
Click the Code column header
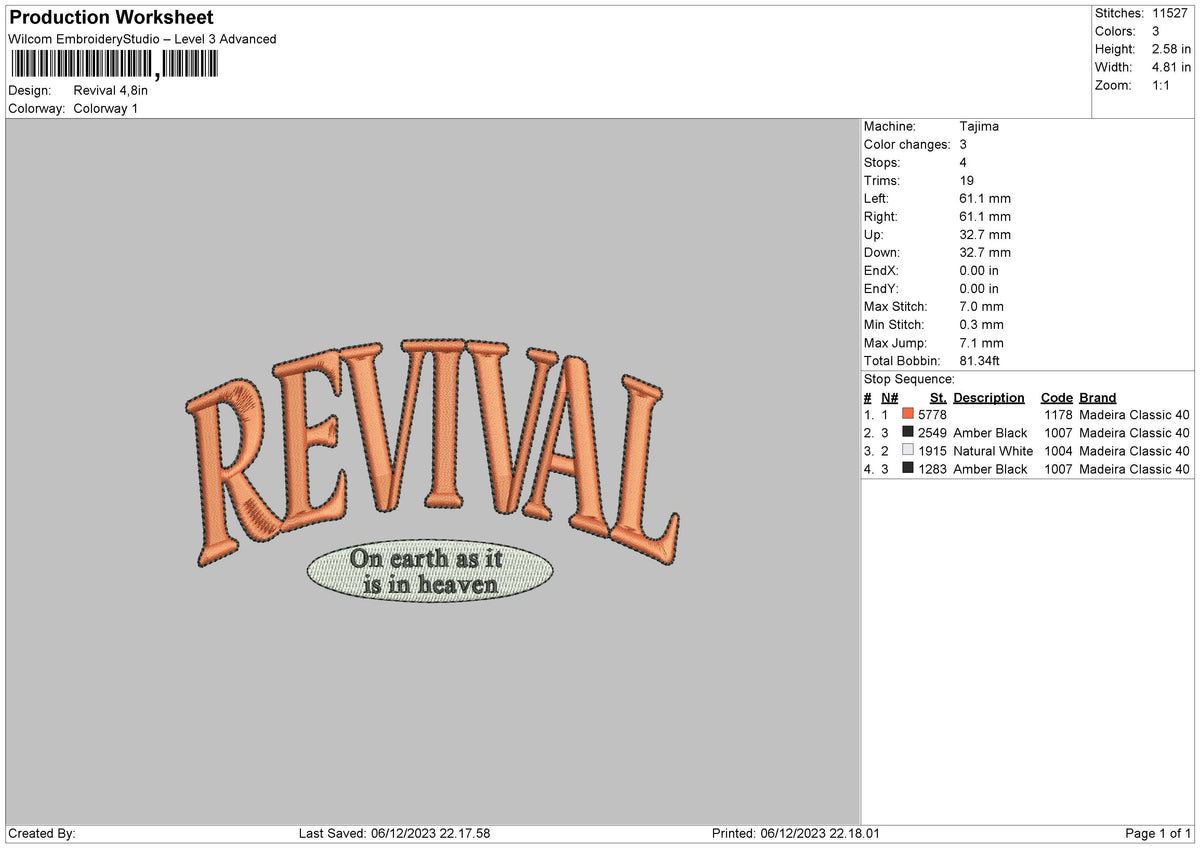[x=1057, y=397]
